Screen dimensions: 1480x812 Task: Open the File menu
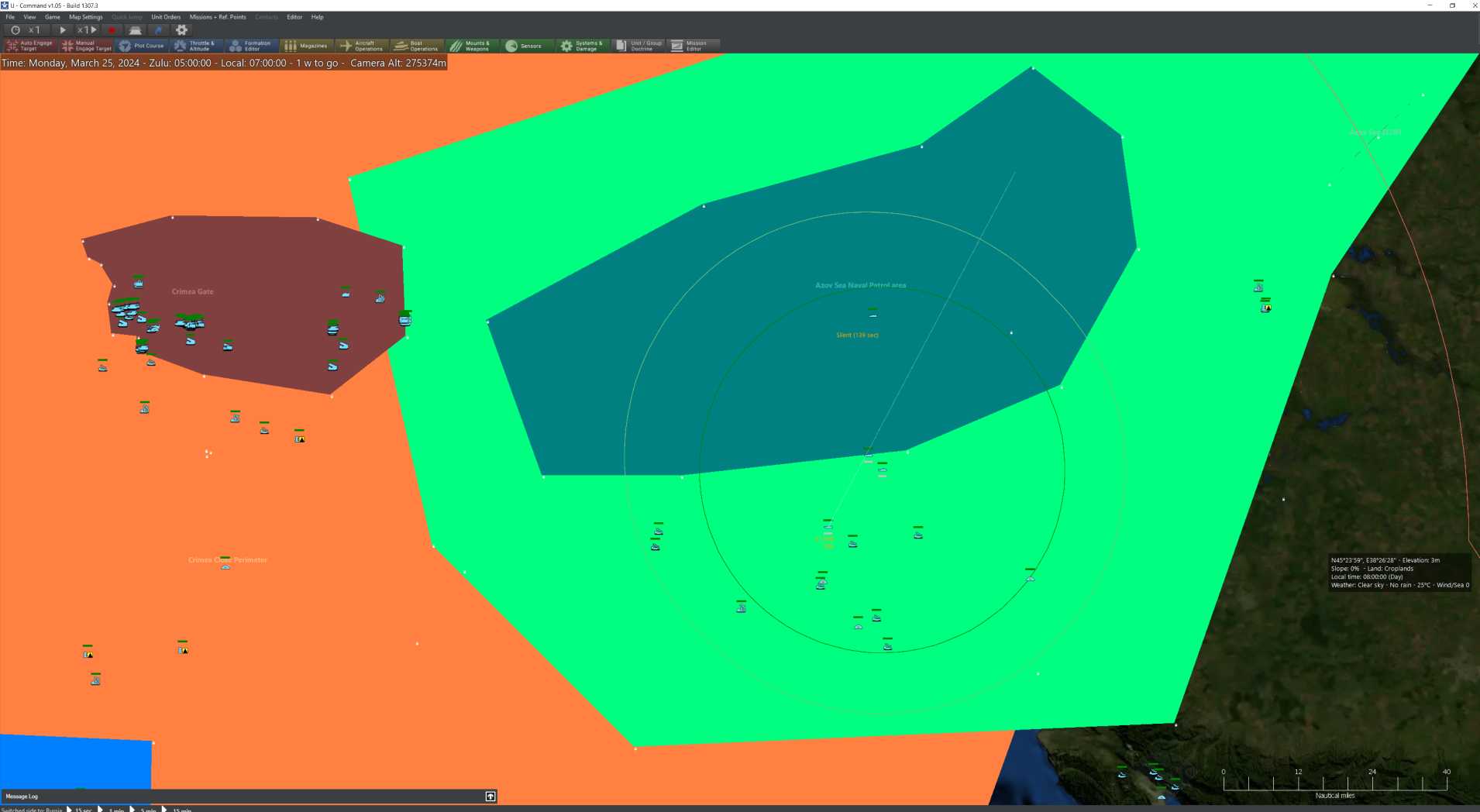(10, 17)
